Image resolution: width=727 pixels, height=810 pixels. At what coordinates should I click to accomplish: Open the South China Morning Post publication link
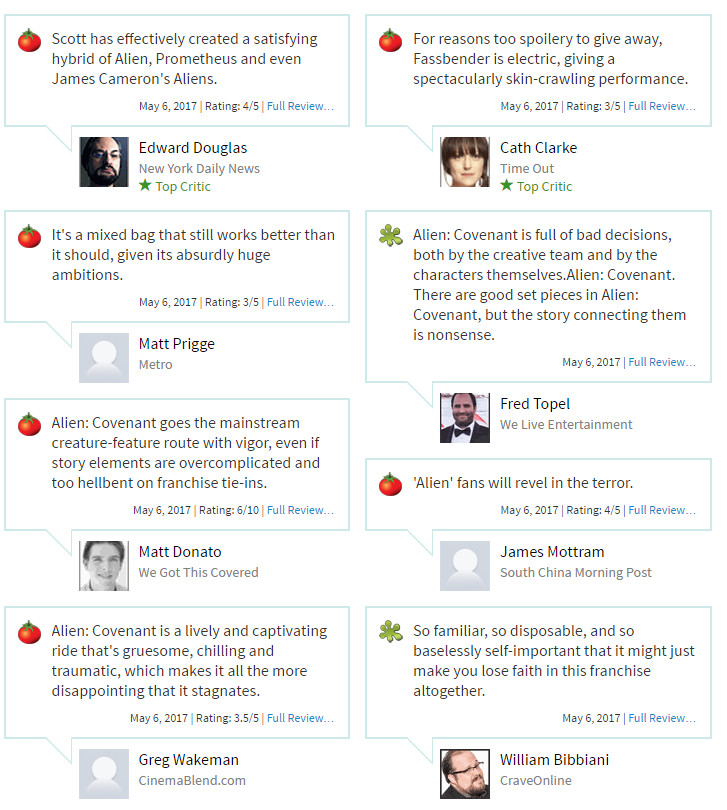[576, 573]
